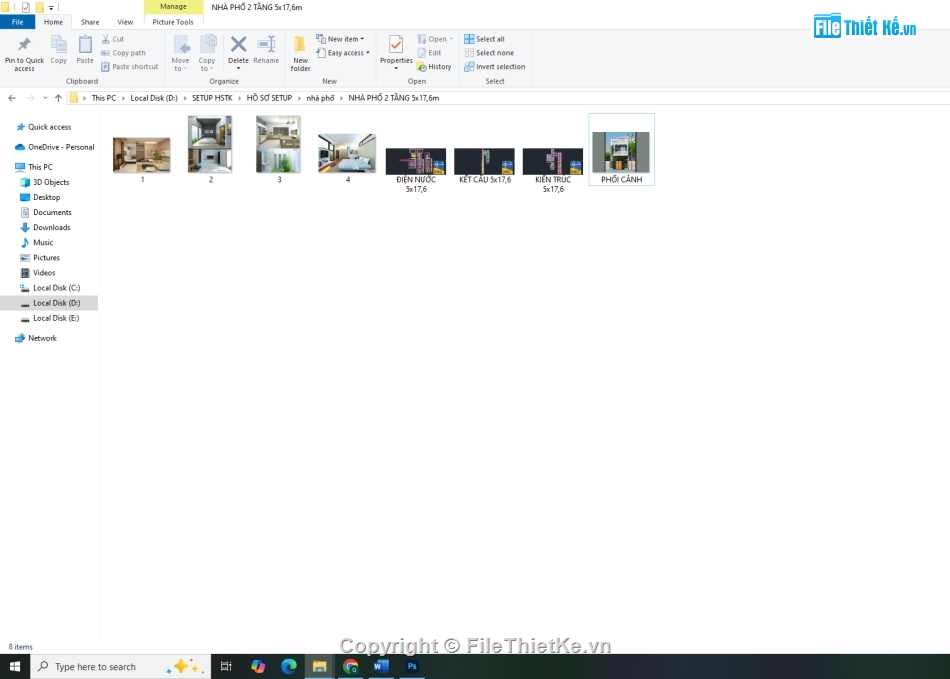
Task: Click the Up one level arrow
Action: pos(58,98)
